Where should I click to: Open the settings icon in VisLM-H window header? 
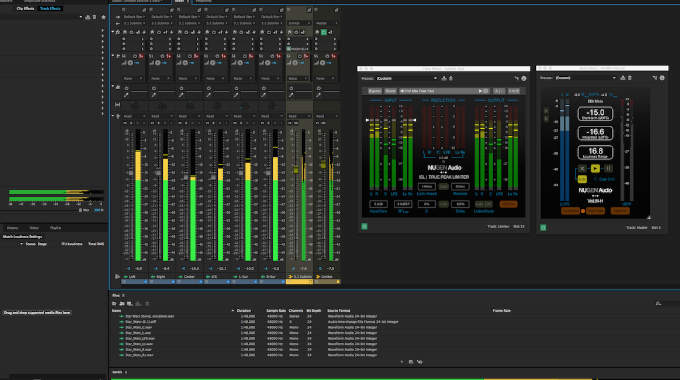662,78
